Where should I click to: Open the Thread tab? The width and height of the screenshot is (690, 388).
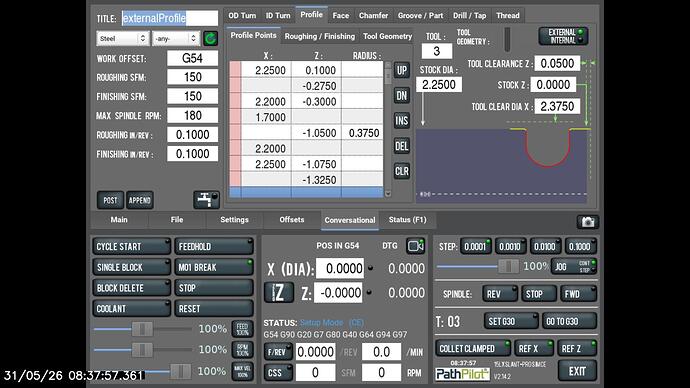[x=508, y=15]
